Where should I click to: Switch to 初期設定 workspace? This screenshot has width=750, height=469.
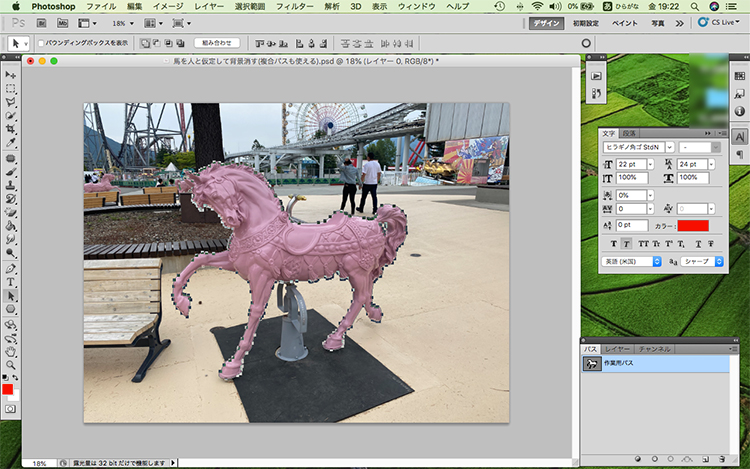pos(586,23)
